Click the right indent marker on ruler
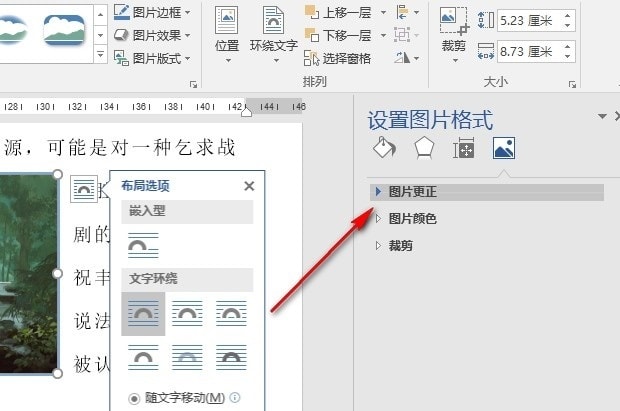 click(246, 112)
